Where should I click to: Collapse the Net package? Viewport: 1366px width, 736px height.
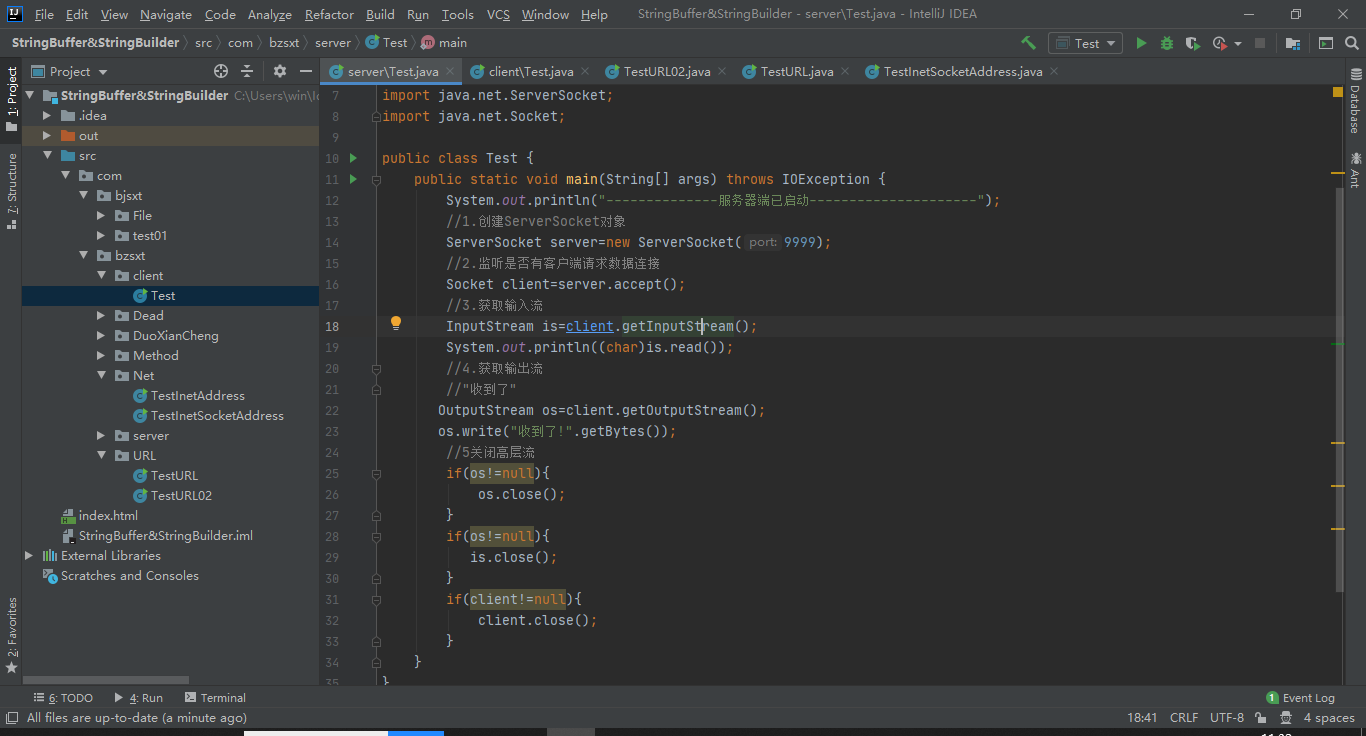pyautogui.click(x=101, y=376)
